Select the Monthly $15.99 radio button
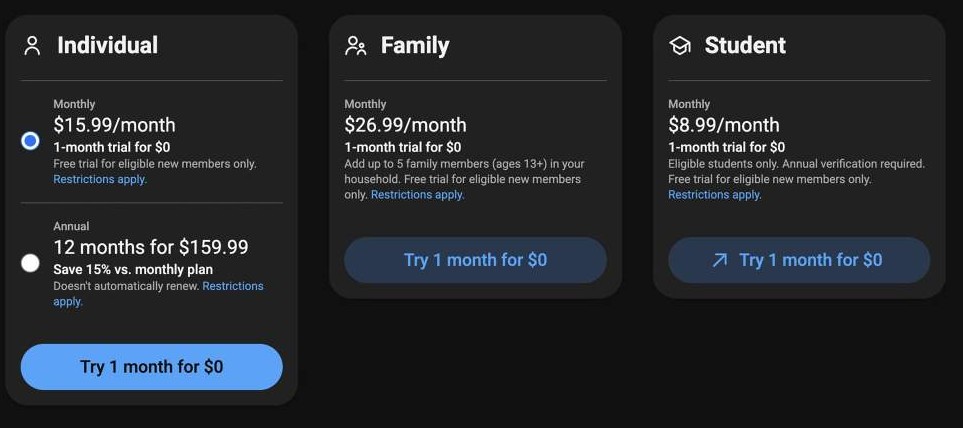The image size is (963, 428). pos(30,141)
